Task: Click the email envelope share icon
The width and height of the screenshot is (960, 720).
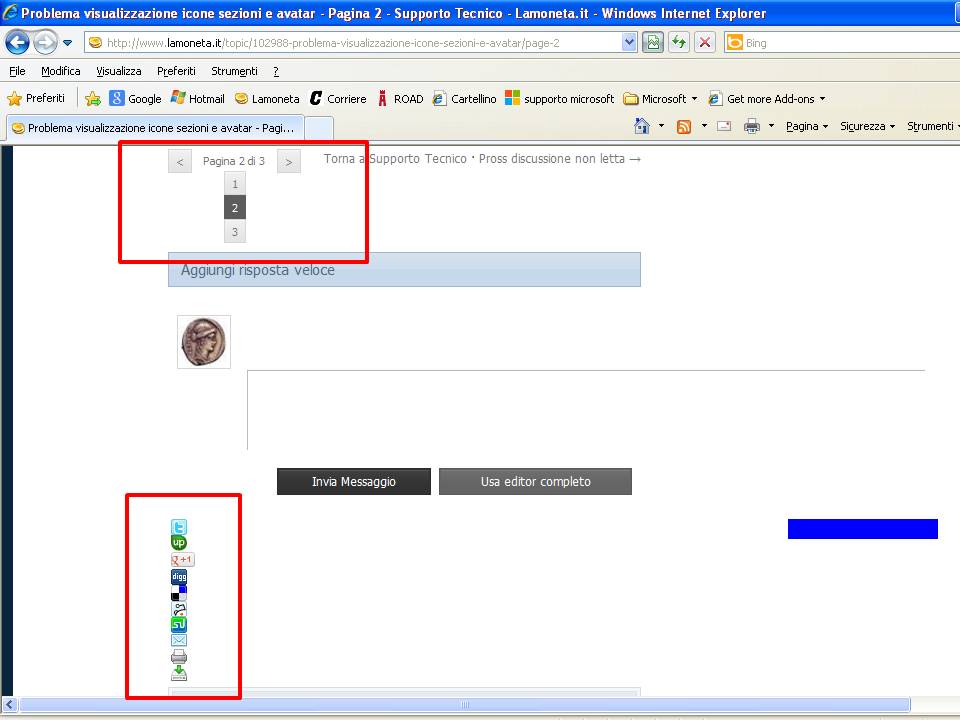Action: (179, 640)
